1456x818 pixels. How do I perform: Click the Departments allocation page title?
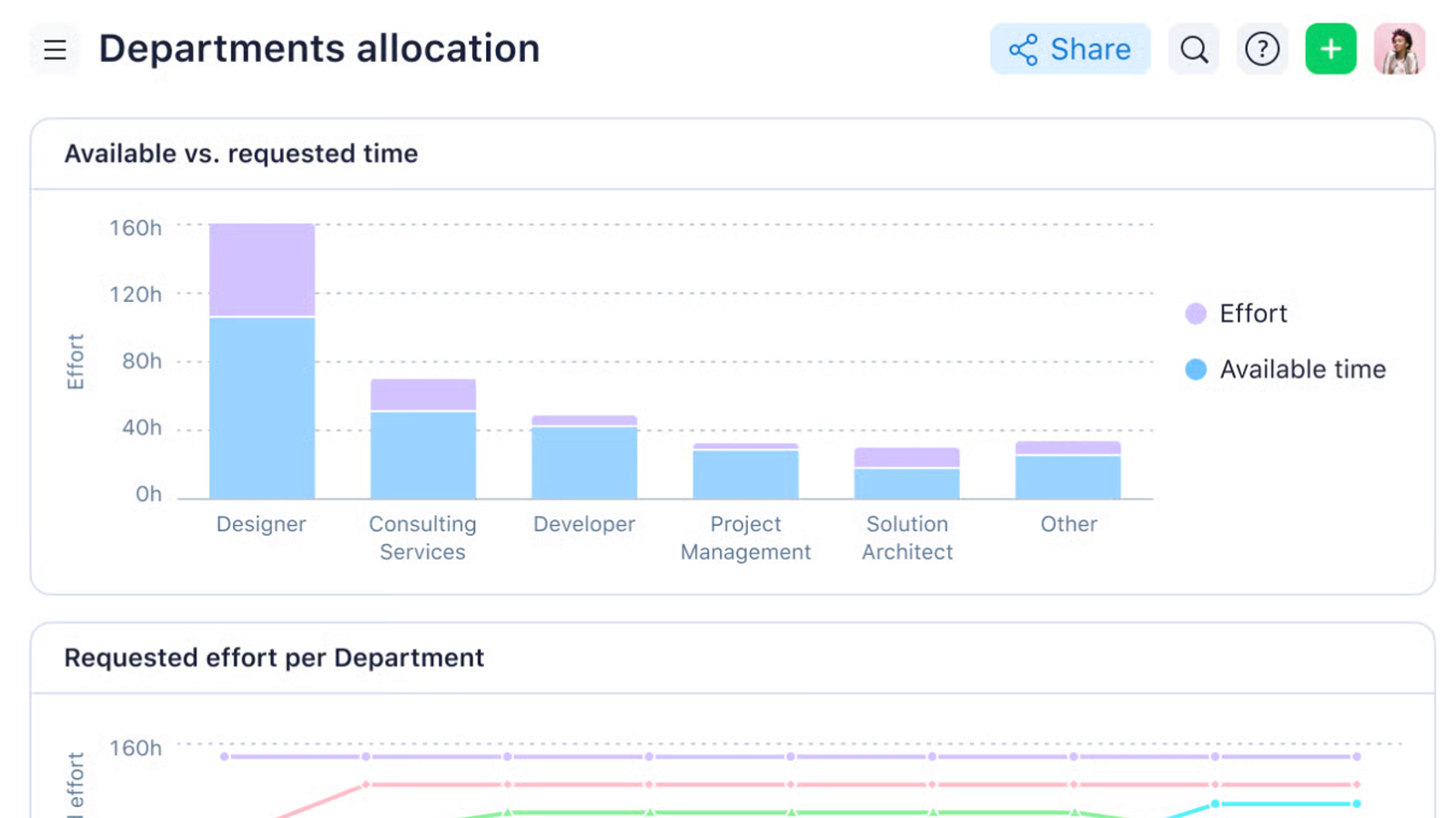(x=319, y=49)
